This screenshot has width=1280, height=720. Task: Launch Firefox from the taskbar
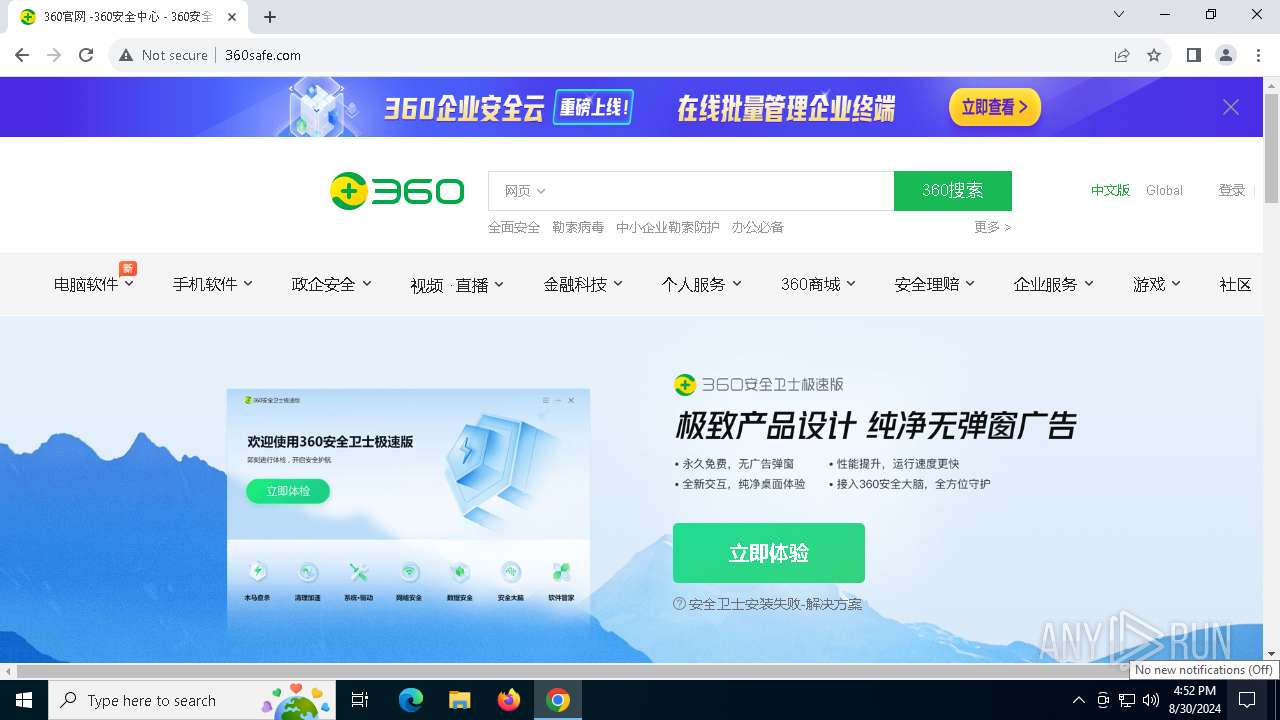point(509,700)
